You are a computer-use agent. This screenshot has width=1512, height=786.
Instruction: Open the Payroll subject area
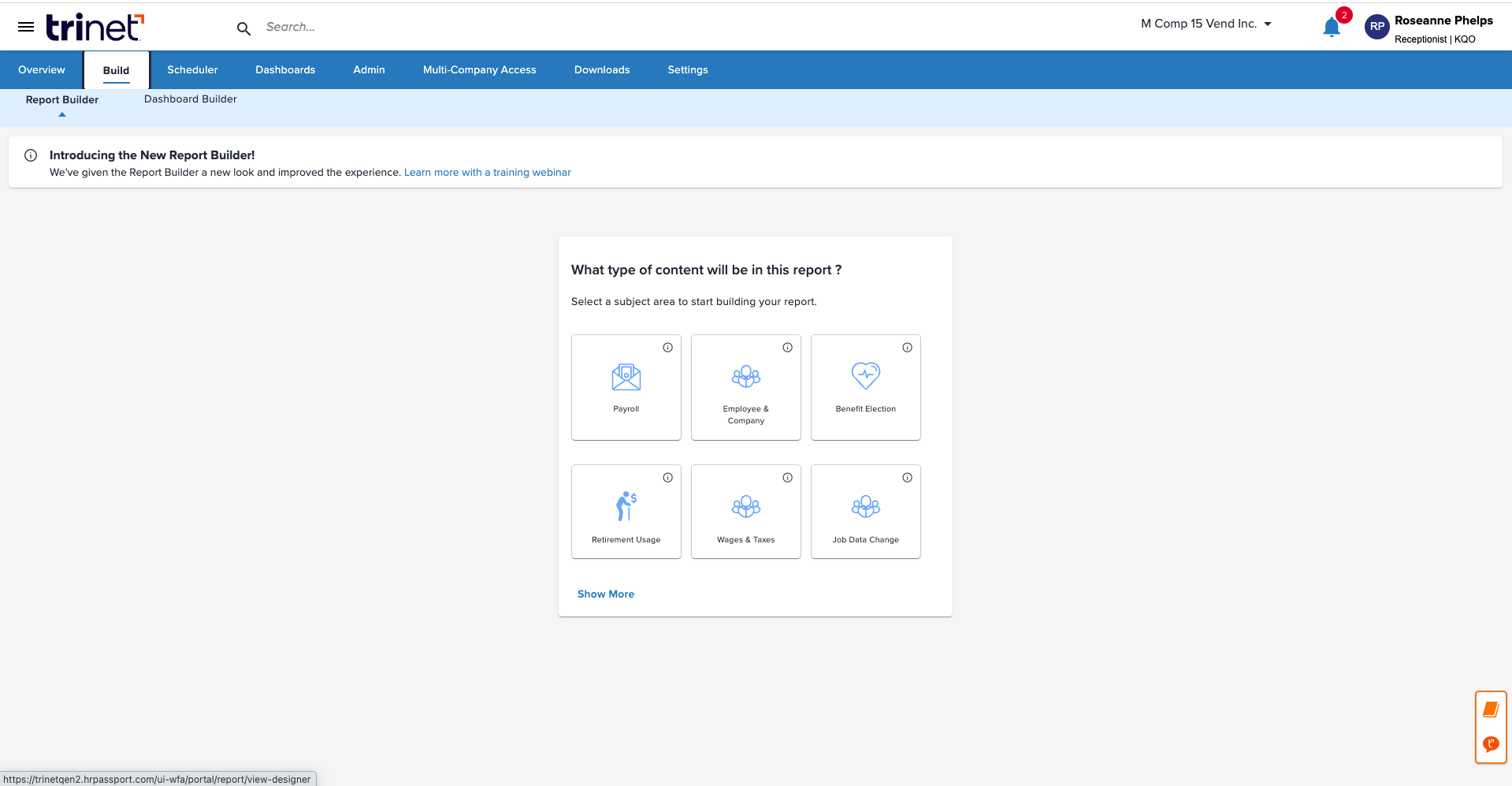[x=626, y=387]
